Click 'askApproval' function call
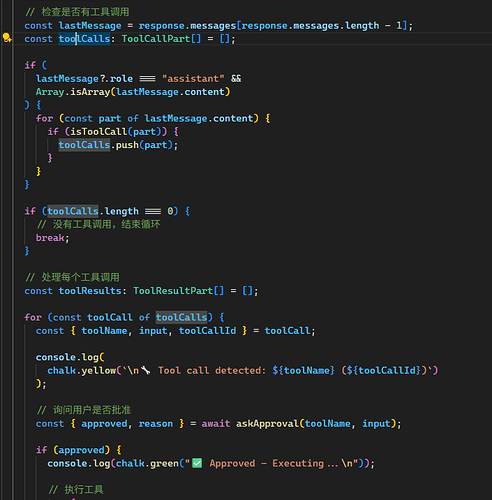 coord(267,424)
